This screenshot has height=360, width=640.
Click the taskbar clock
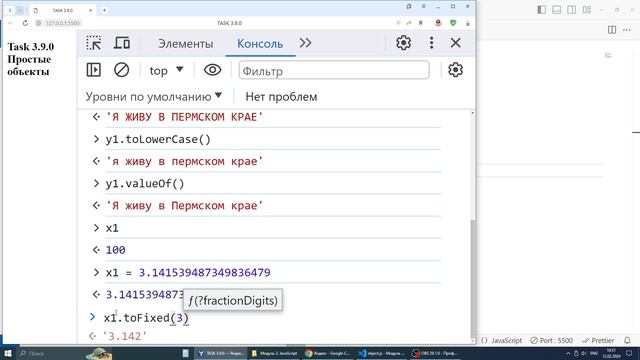[x=611, y=353]
